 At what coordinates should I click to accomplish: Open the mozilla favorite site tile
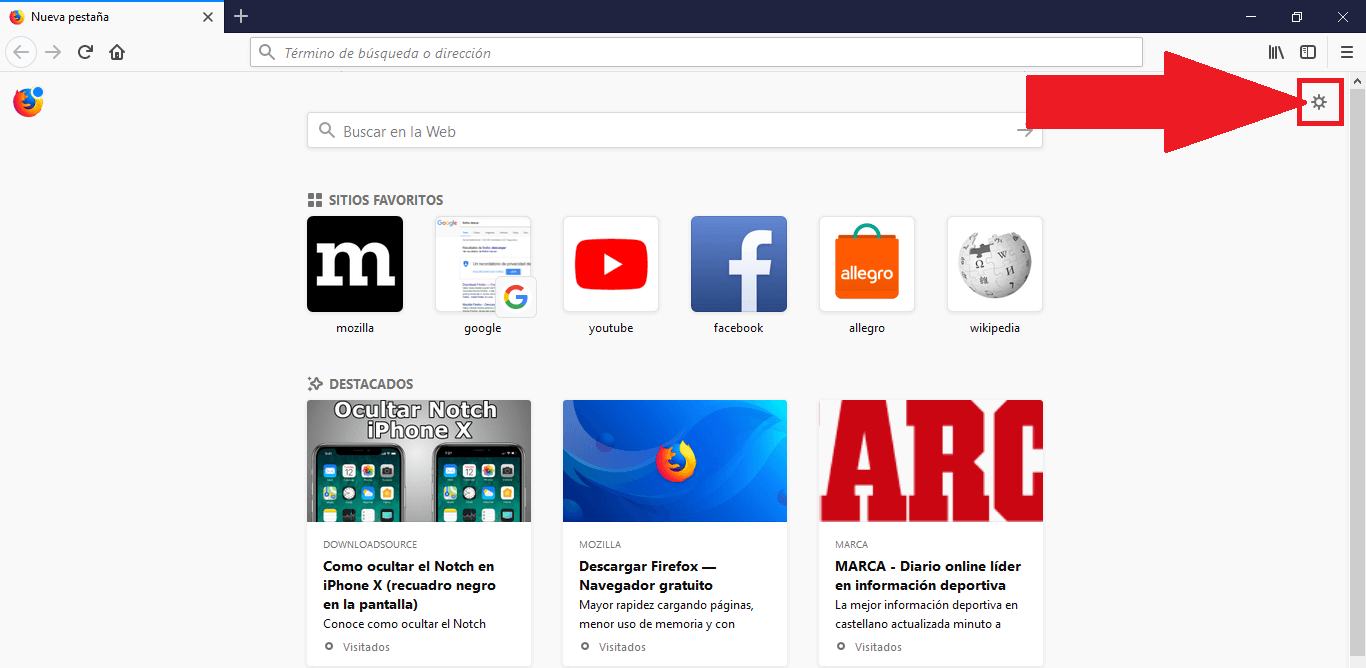(355, 264)
